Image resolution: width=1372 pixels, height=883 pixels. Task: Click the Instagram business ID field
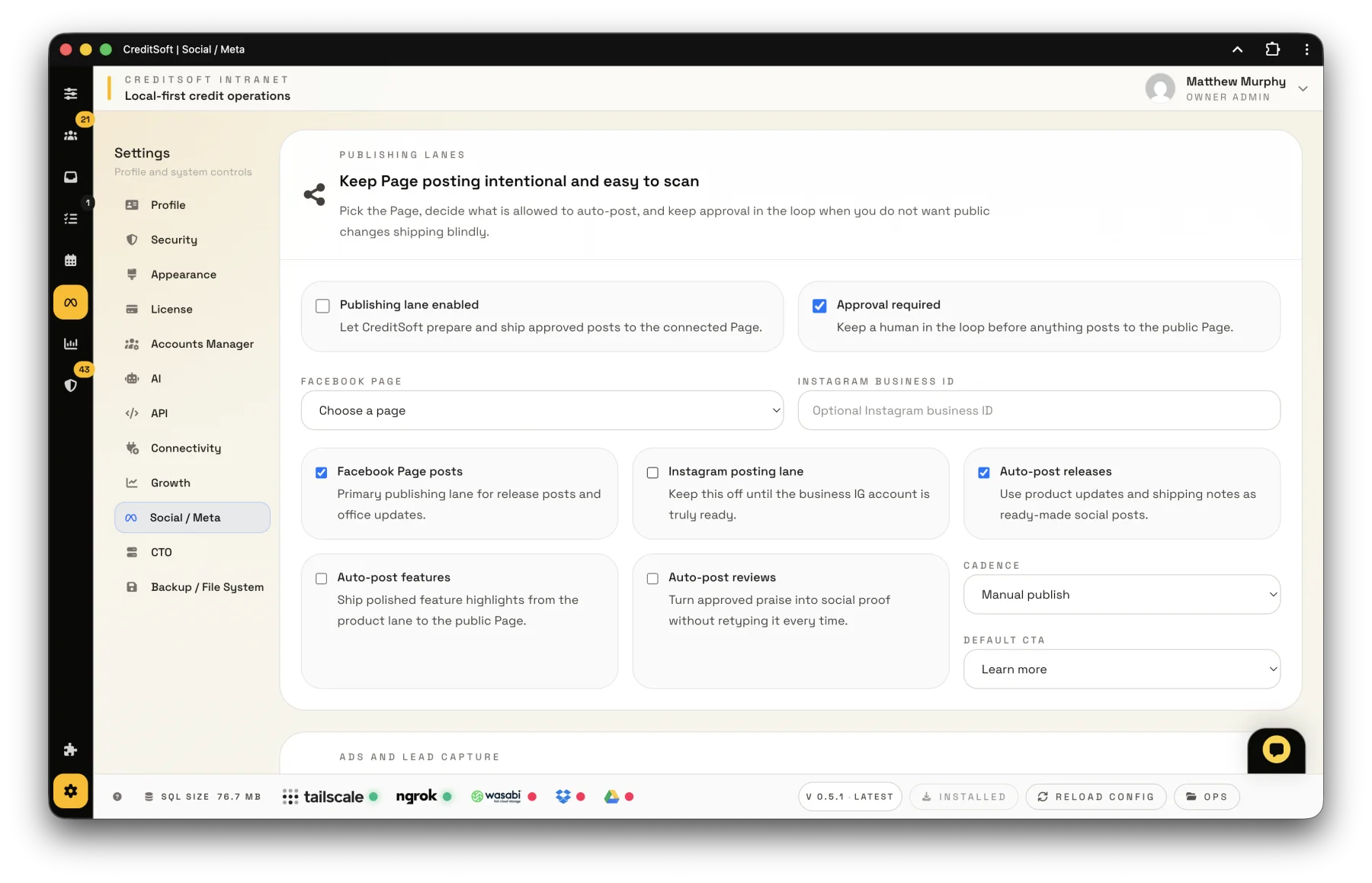click(1038, 410)
